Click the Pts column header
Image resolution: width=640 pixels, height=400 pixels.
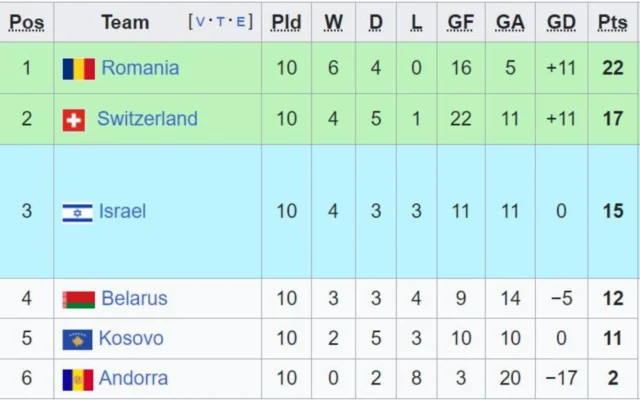point(612,22)
